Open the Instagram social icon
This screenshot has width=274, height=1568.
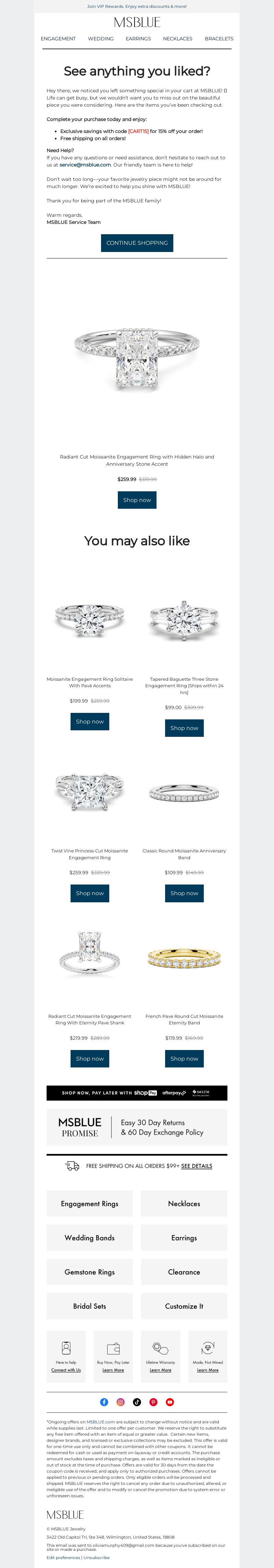pos(121,1402)
